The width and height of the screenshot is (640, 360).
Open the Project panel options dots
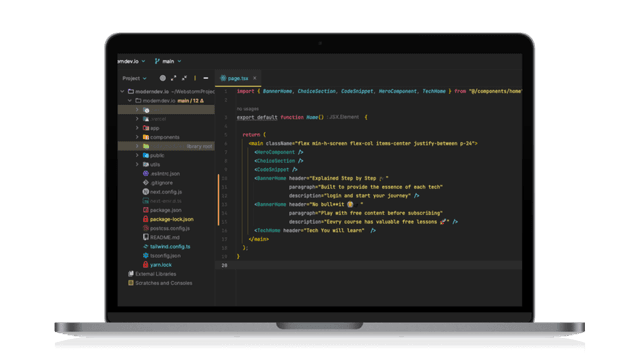tap(195, 78)
